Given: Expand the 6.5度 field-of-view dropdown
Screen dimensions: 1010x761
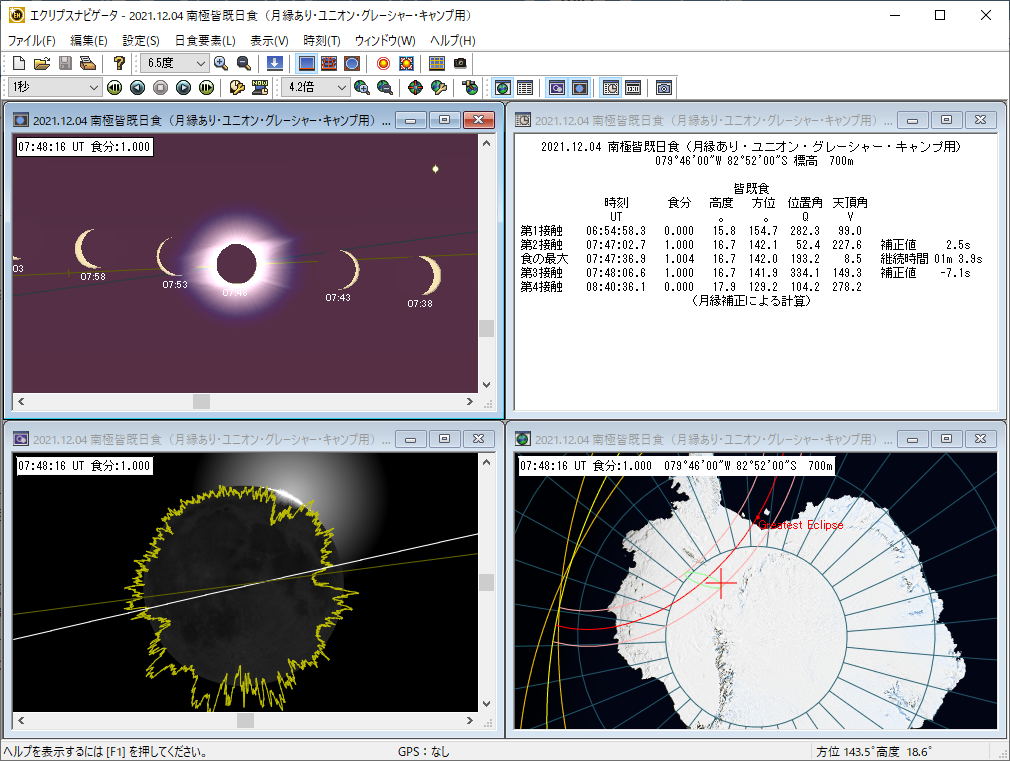Looking at the screenshot, I should click(x=200, y=63).
